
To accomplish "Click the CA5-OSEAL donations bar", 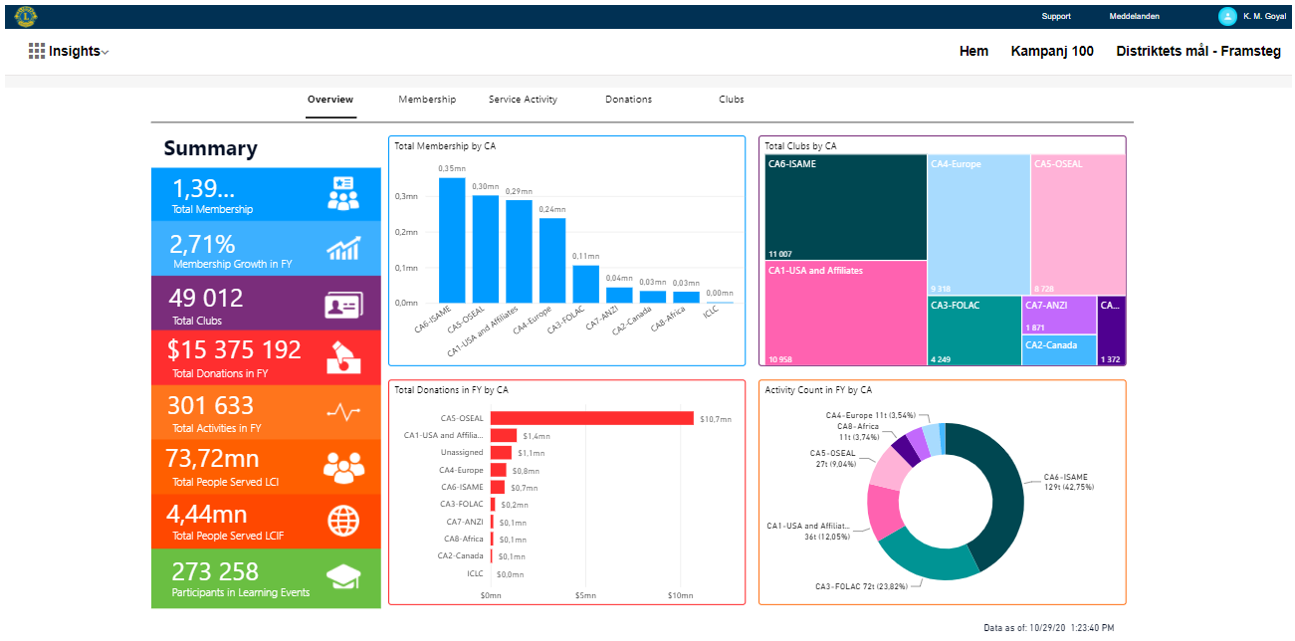I will click(x=591, y=418).
